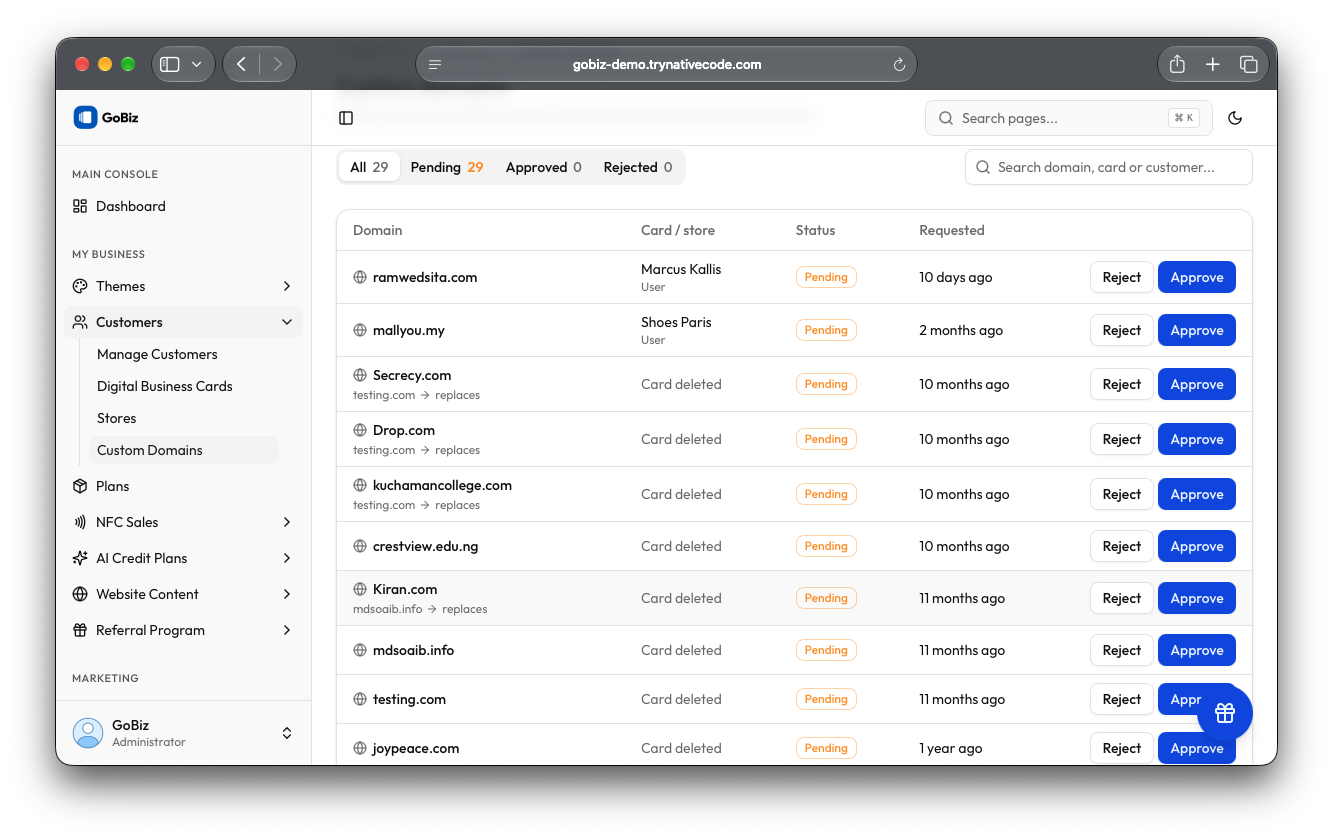Approve the ramwedsita.com domain
1333x839 pixels.
point(1197,277)
